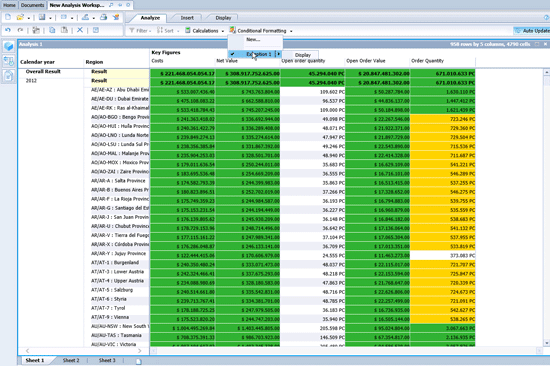Open the Sheet 2 tab
Viewport: 550px width, 366px height.
[x=71, y=360]
